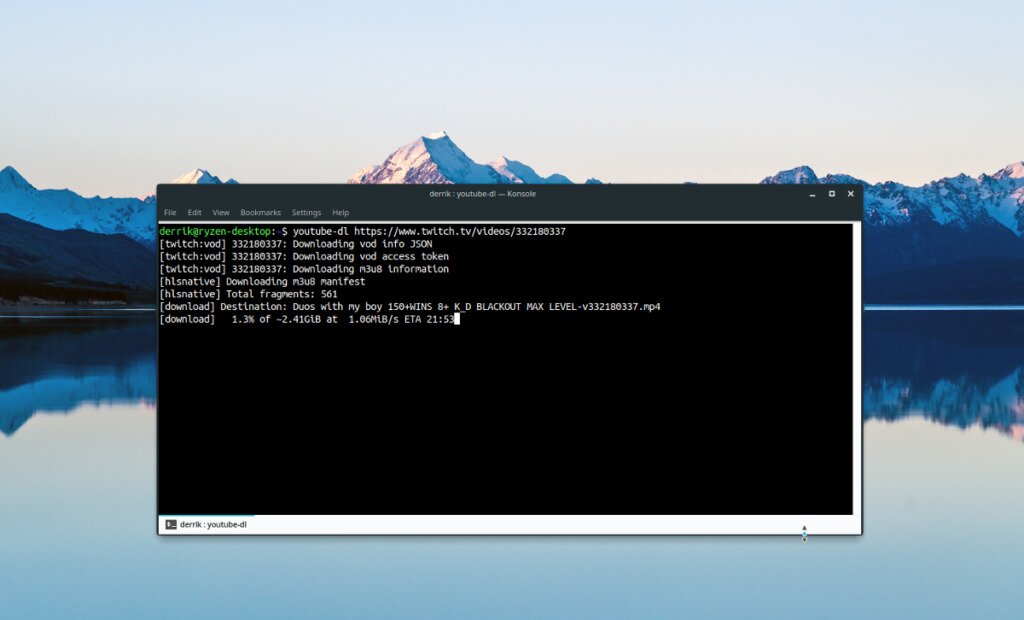Maximize the Konsole window
The width and height of the screenshot is (1024, 620).
[x=831, y=194]
